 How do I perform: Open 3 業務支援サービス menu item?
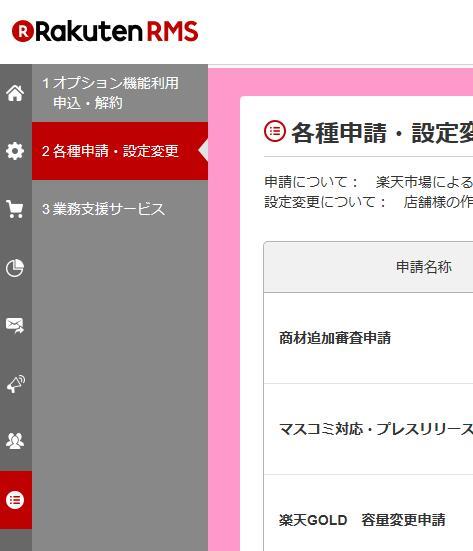pos(120,209)
